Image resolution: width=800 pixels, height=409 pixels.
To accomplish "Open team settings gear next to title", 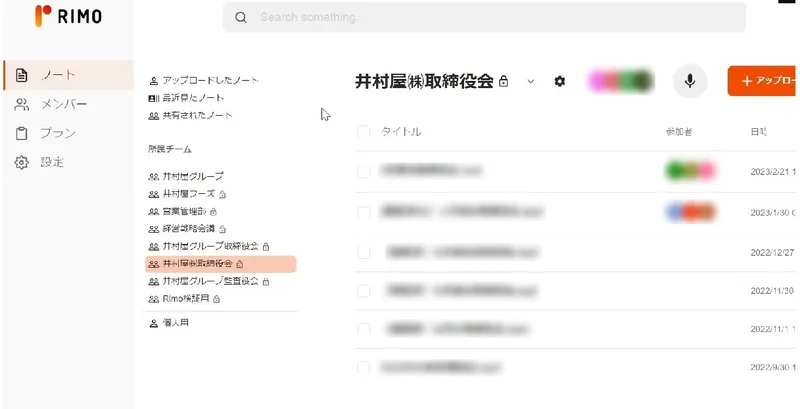I will [x=560, y=81].
